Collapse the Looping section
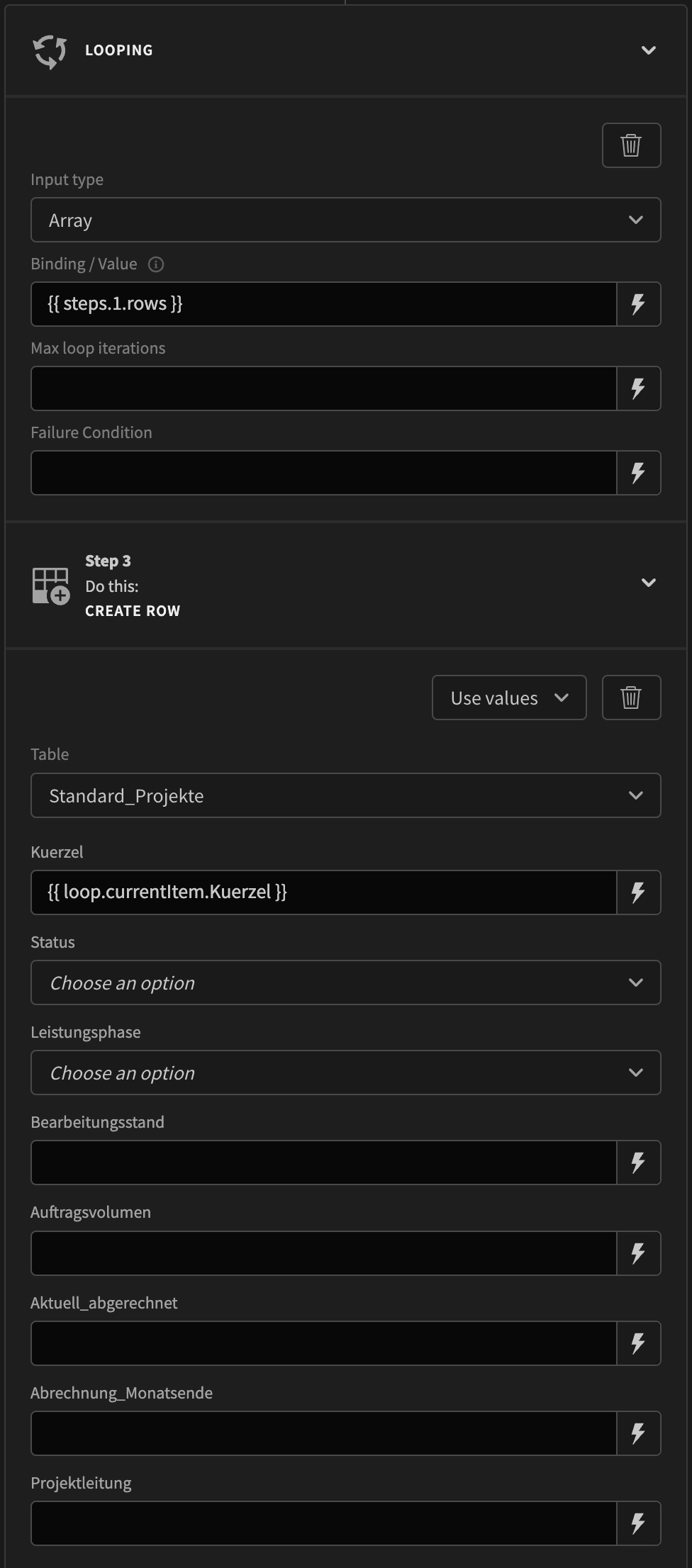This screenshot has height=1568, width=692. point(647,50)
